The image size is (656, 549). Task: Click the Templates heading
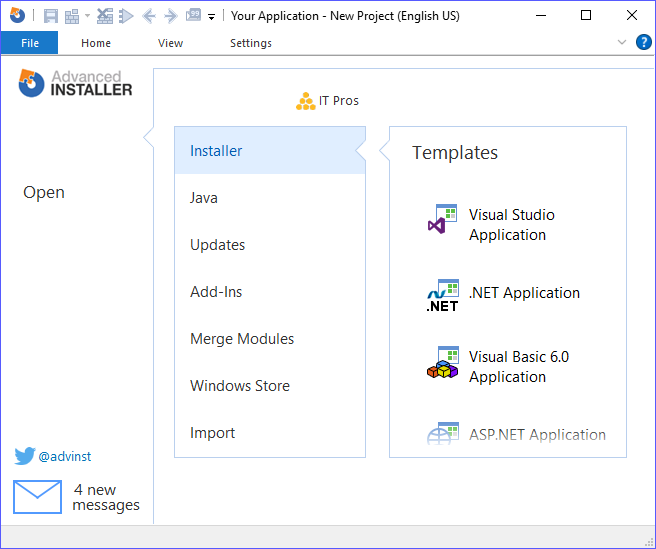(455, 153)
